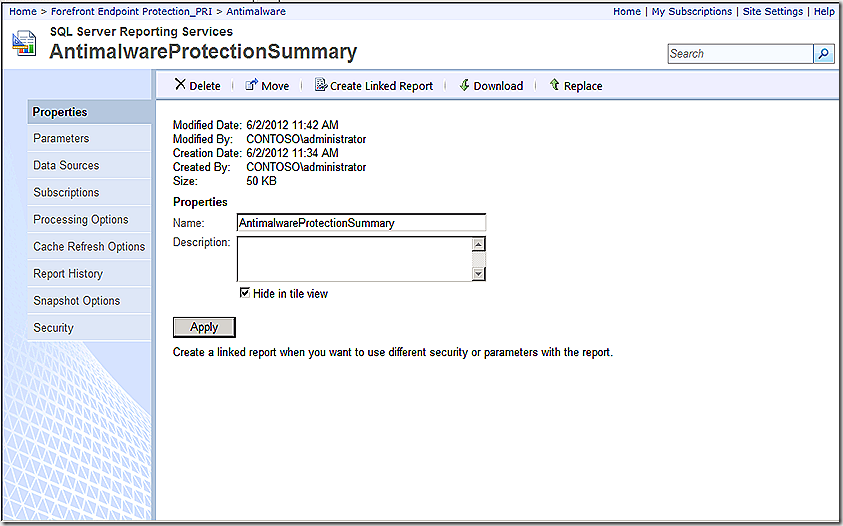Image resolution: width=843 pixels, height=526 pixels.
Task: Click the AntimalwareProtectionSummary page title
Action: click(x=203, y=52)
